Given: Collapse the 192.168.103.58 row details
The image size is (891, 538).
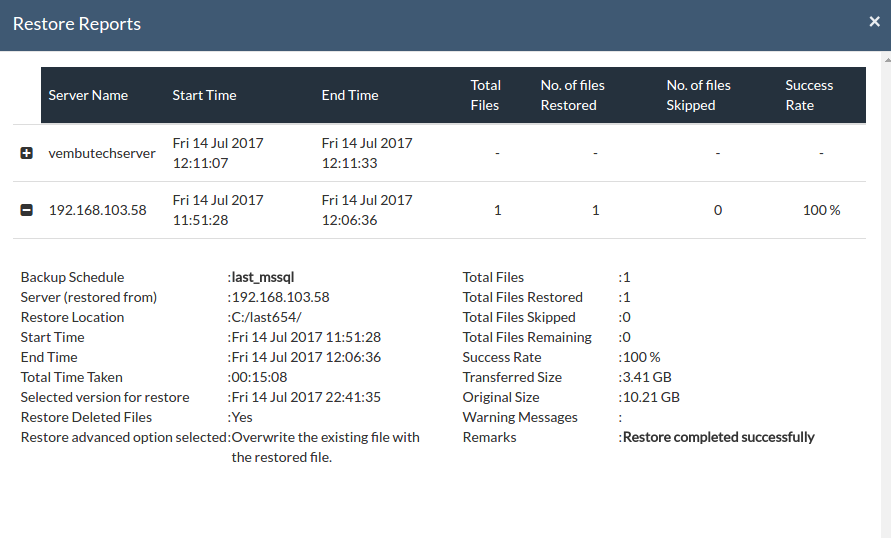Looking at the screenshot, I should 26,210.
